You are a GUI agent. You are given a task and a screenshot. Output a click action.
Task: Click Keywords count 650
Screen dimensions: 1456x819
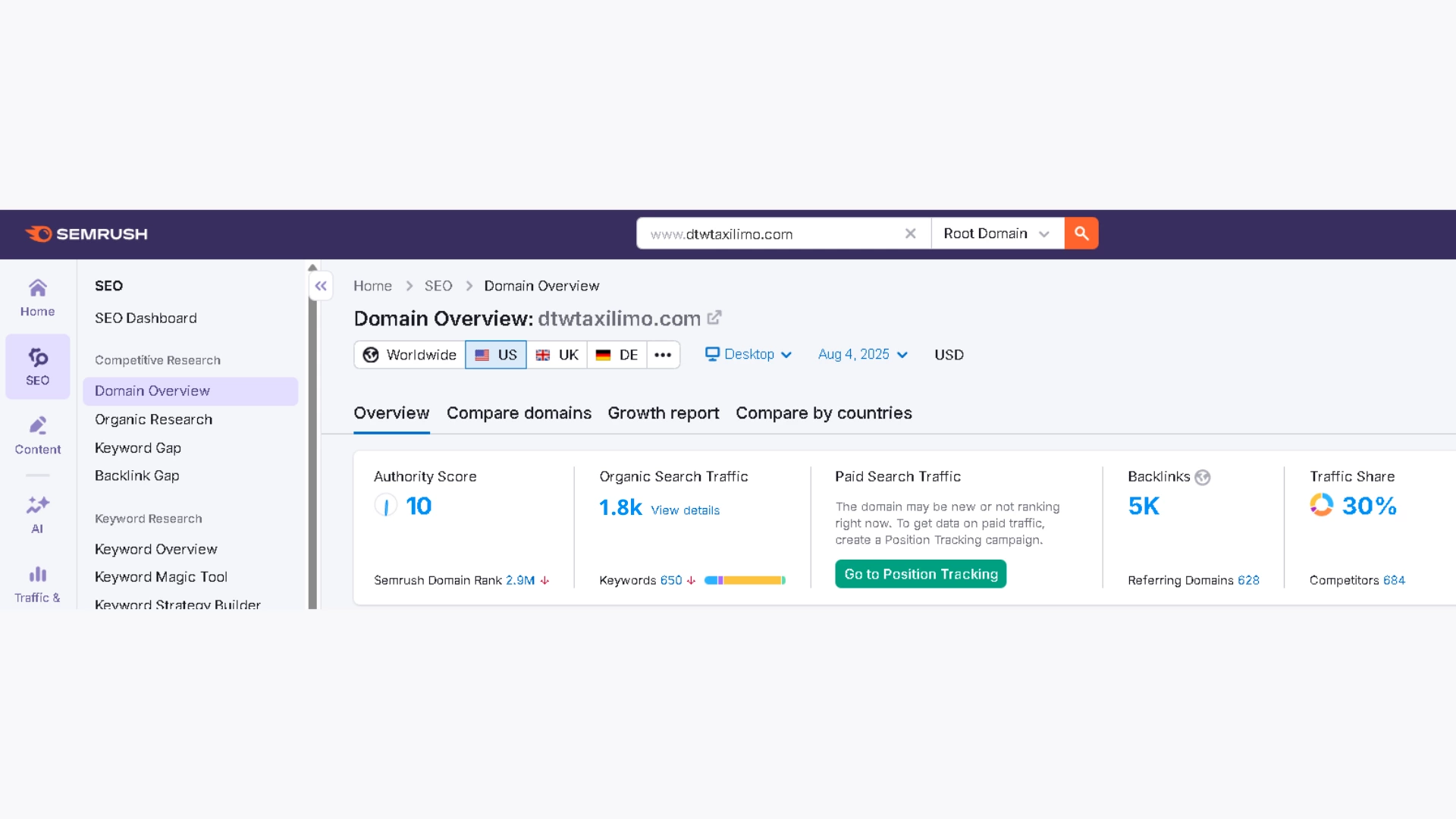click(670, 580)
